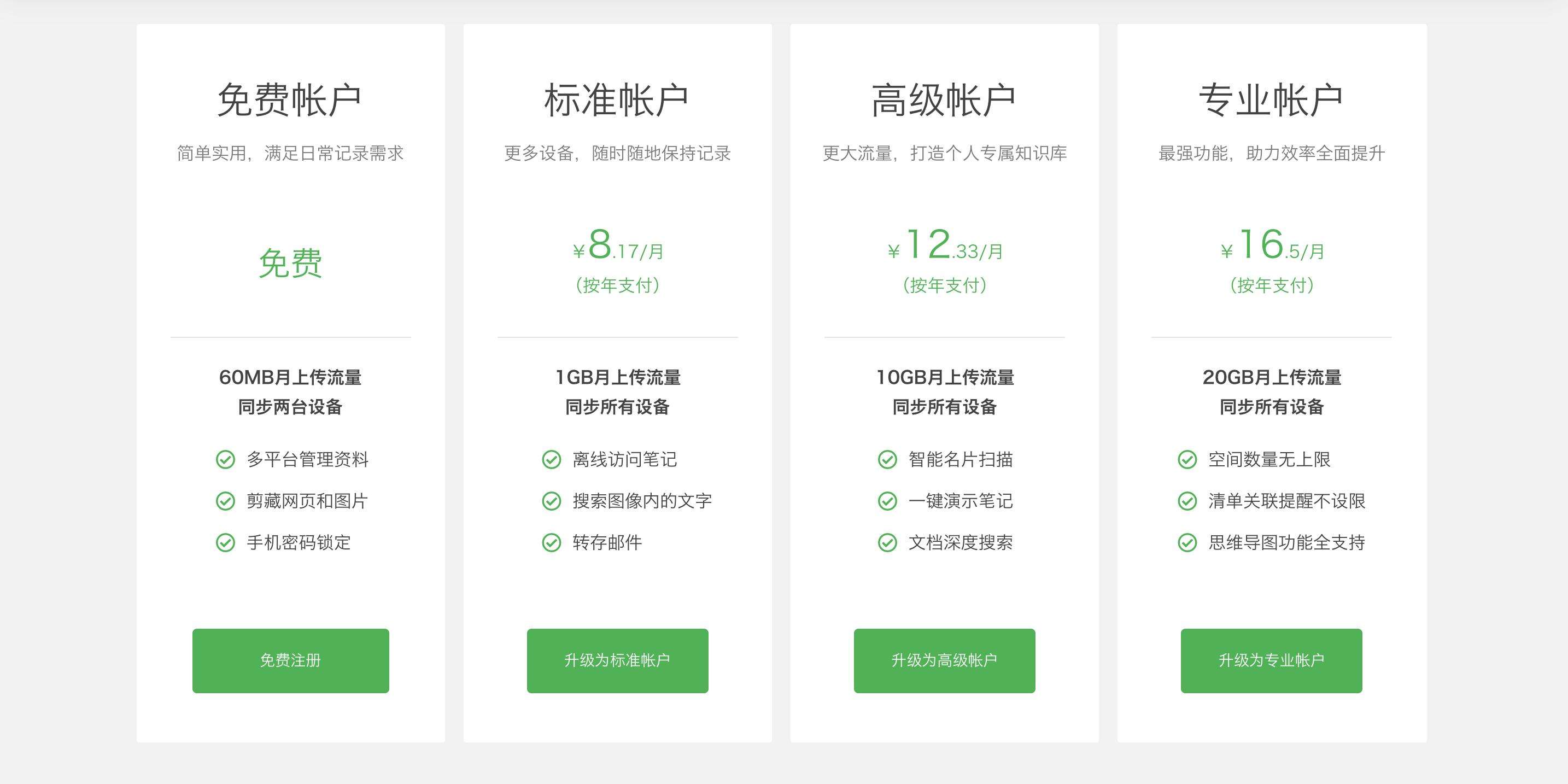Click the 手机密码锁定 feature text
The height and width of the screenshot is (784, 1568).
click(x=299, y=542)
